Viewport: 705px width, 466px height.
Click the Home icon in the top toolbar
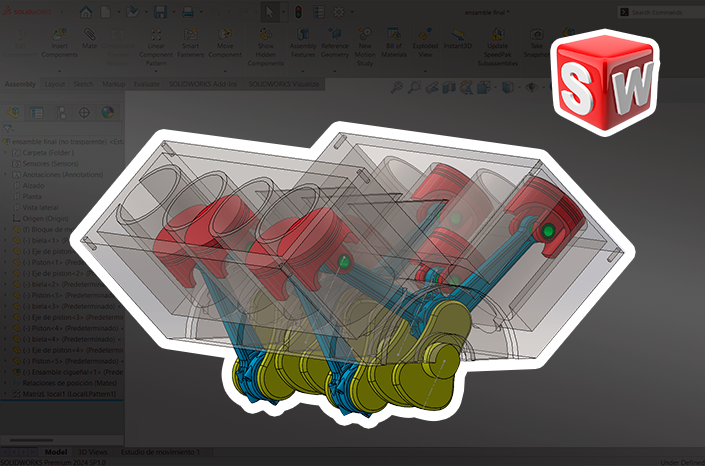pos(85,12)
